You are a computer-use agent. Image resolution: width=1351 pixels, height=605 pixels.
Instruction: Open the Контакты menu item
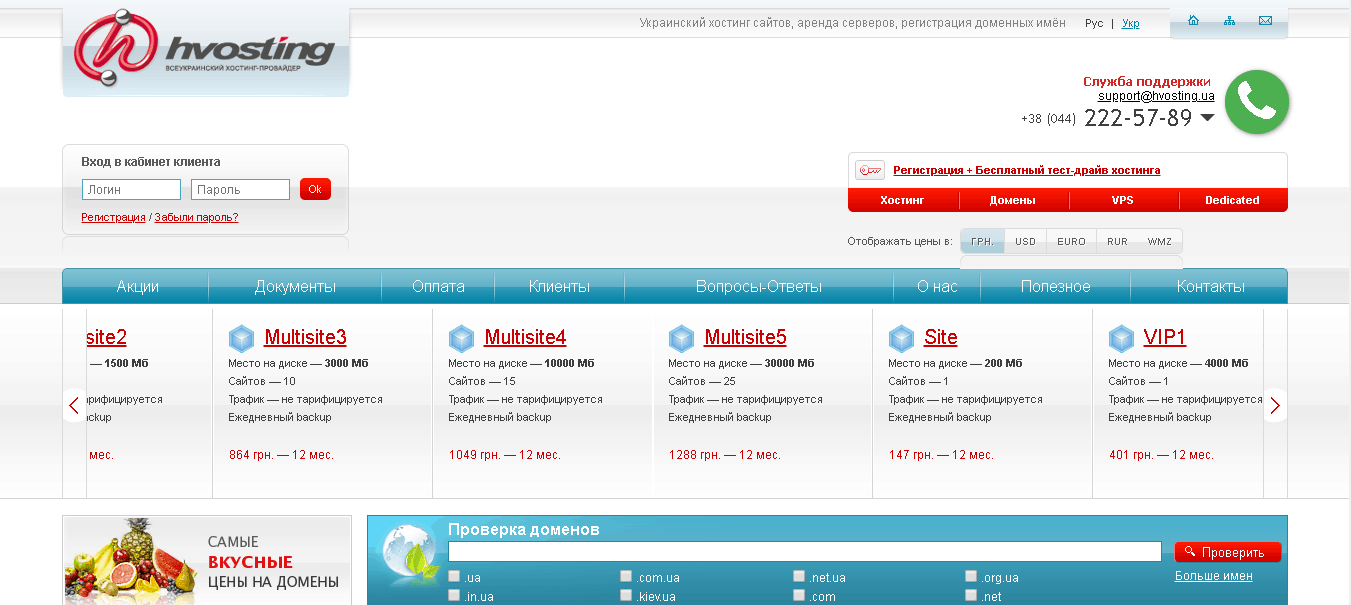coord(1210,286)
